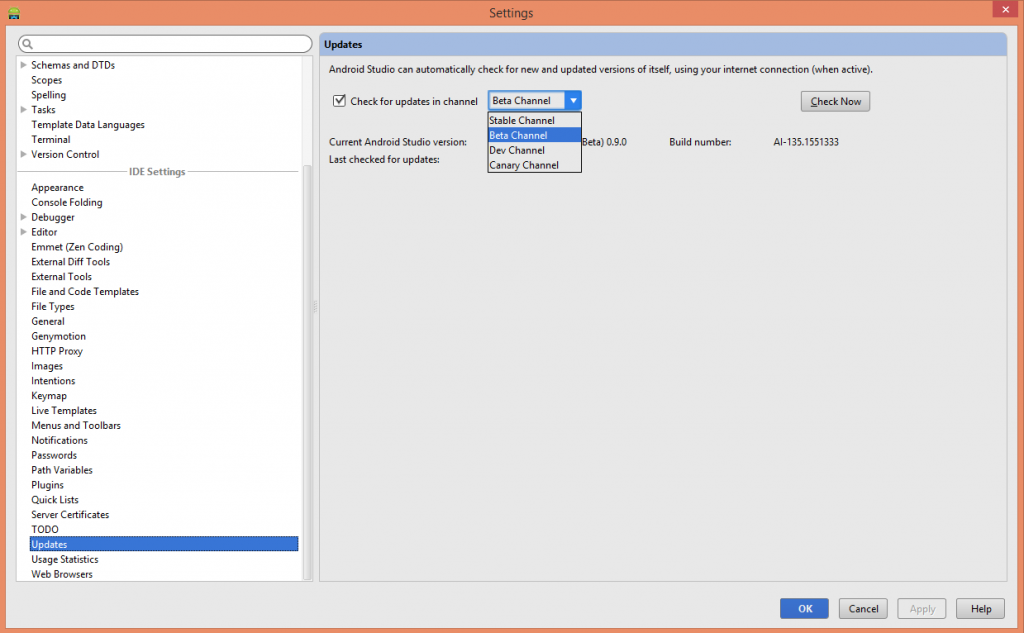Click the search magnifier icon in settings
Viewport: 1024px width, 633px height.
27,44
